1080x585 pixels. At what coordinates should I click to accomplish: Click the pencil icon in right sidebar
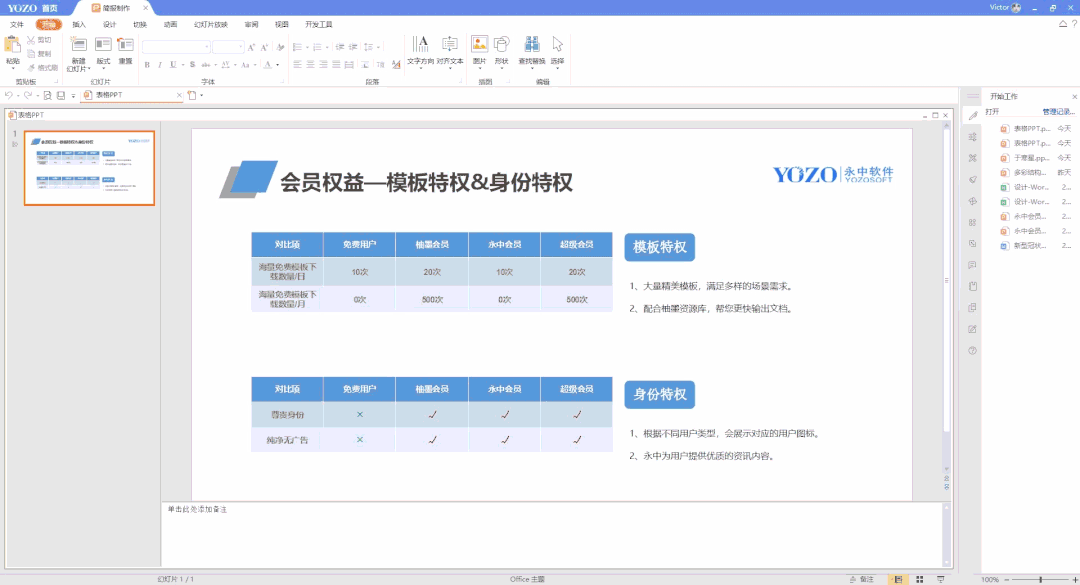click(x=973, y=116)
